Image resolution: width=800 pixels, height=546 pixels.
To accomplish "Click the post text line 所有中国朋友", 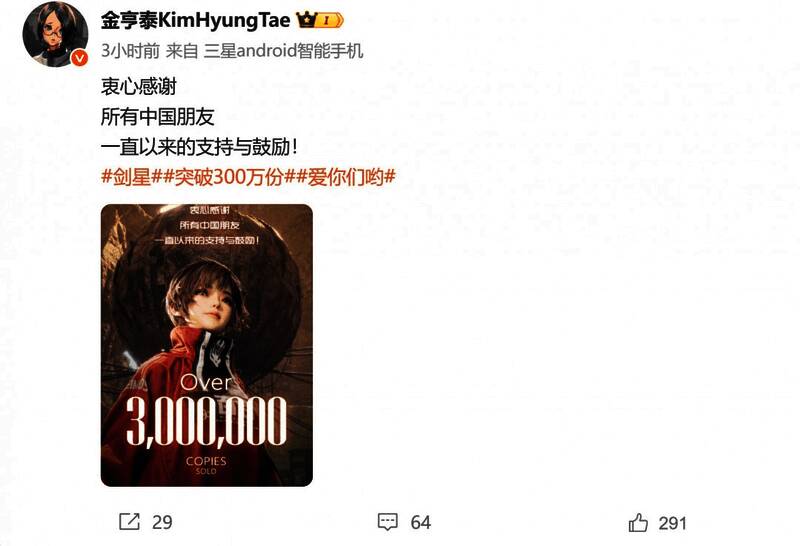I will 158,117.
